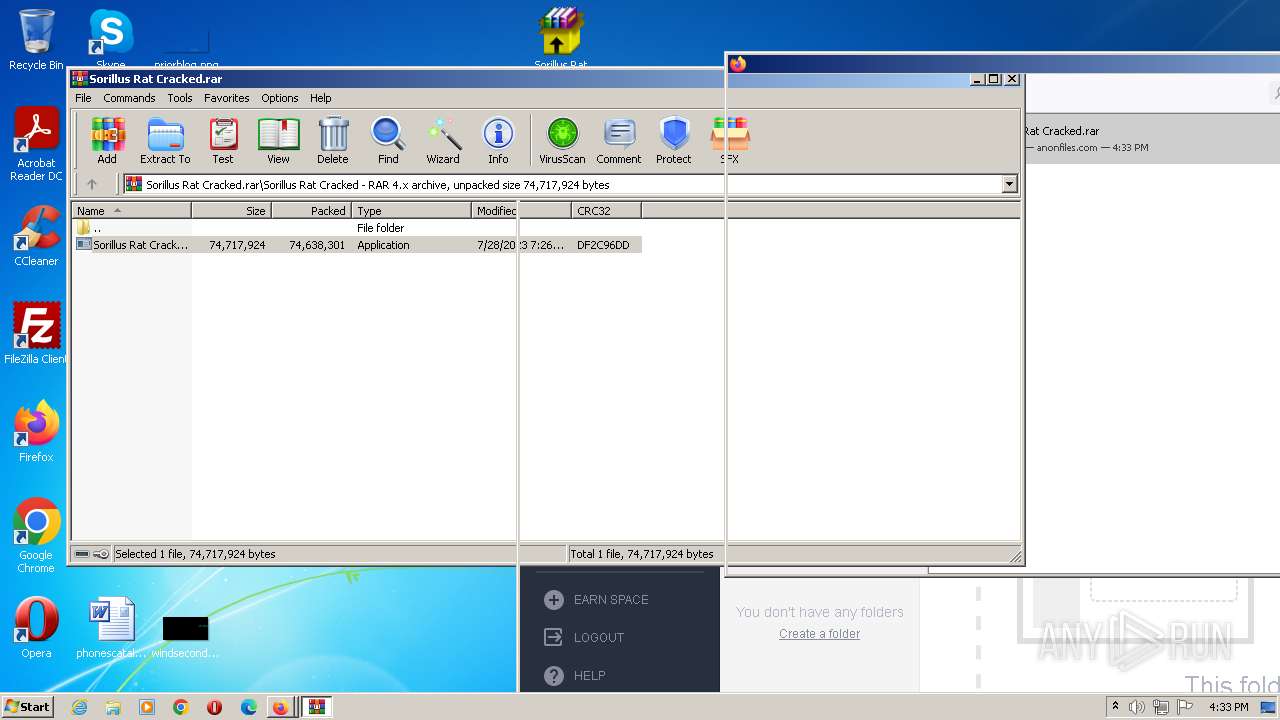Open the View file tool
This screenshot has width=1280, height=720.
click(278, 140)
